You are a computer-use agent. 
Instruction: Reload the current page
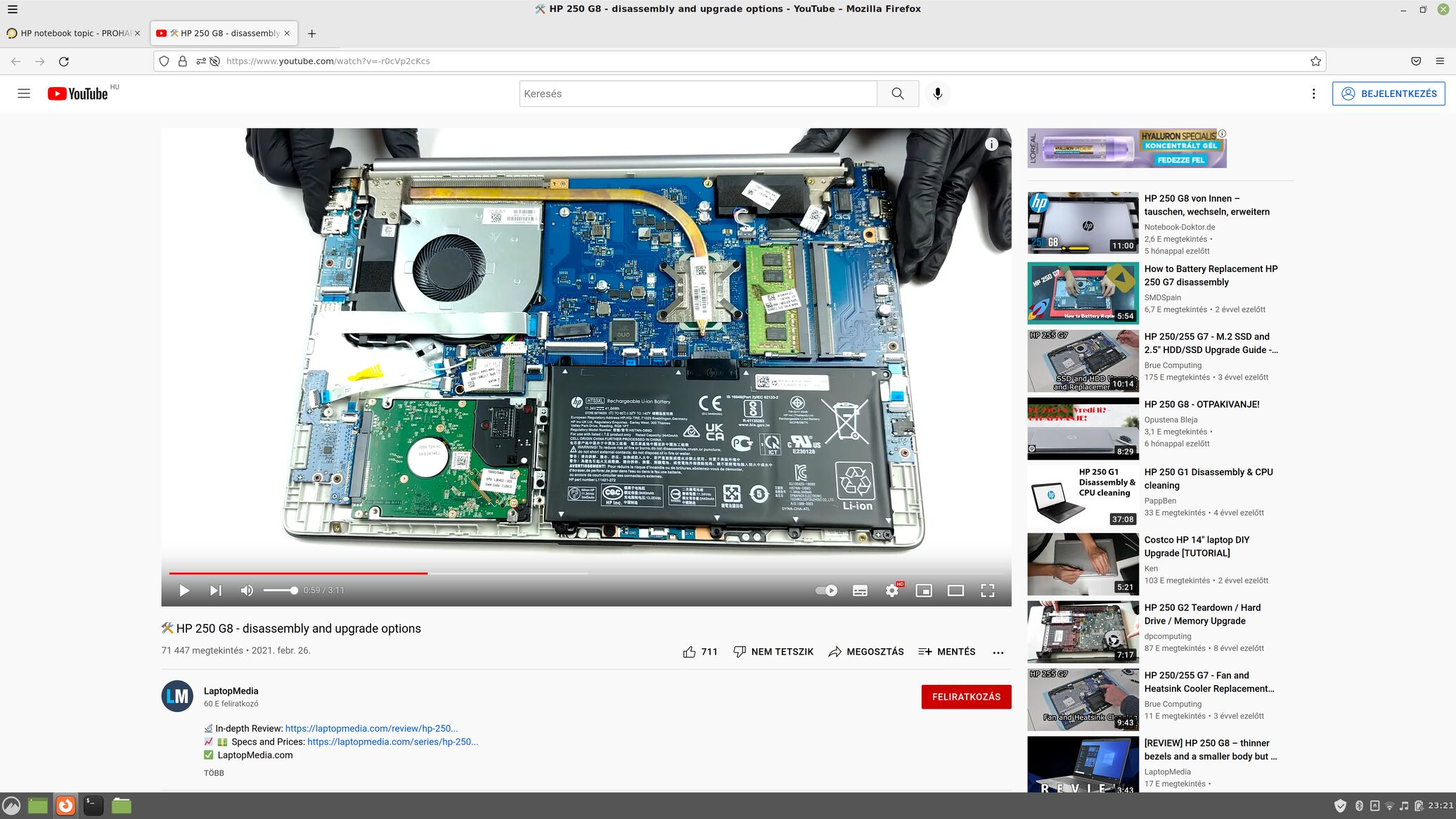point(63,61)
